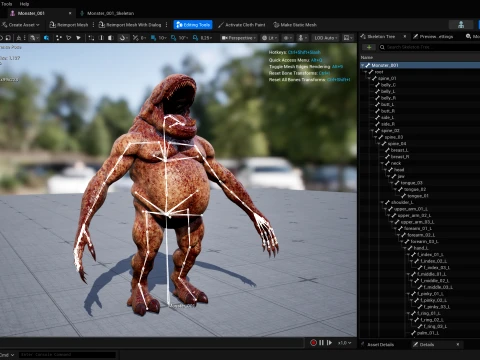Open the x1.0 playback speed dropdown

point(344,343)
